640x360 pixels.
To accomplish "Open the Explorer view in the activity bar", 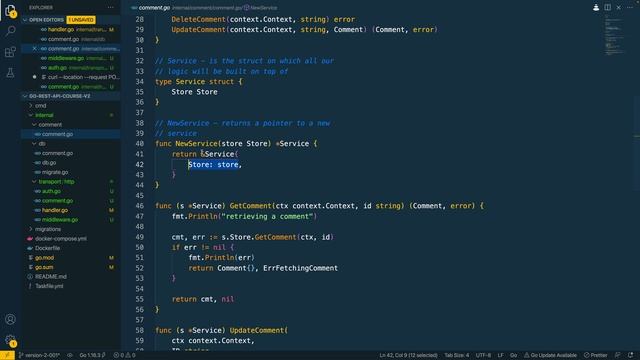I will (x=10, y=11).
